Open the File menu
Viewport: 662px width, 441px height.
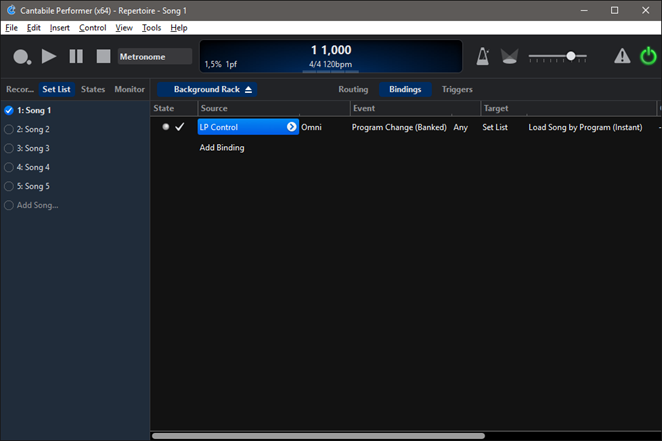coord(11,28)
